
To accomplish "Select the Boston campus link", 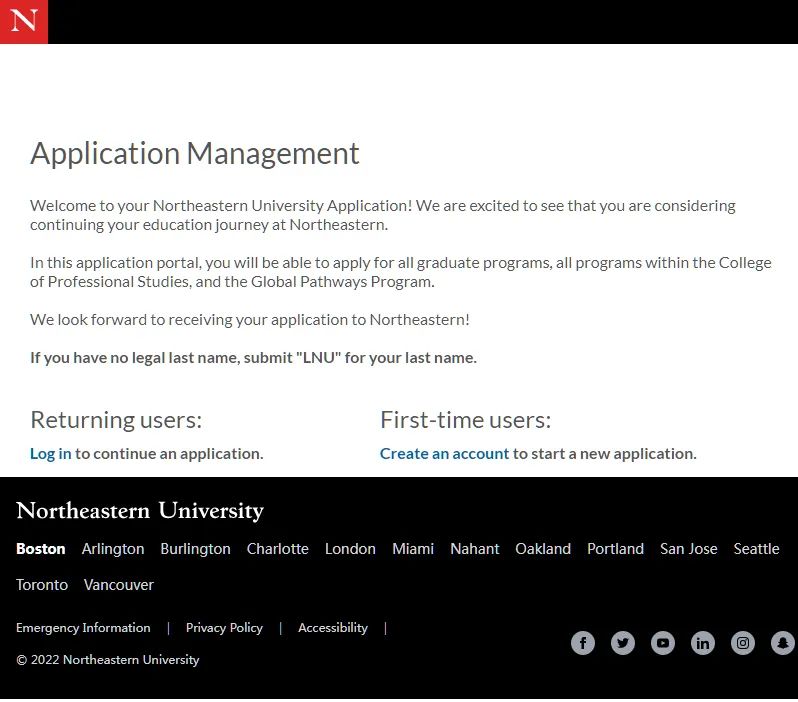I will [41, 549].
